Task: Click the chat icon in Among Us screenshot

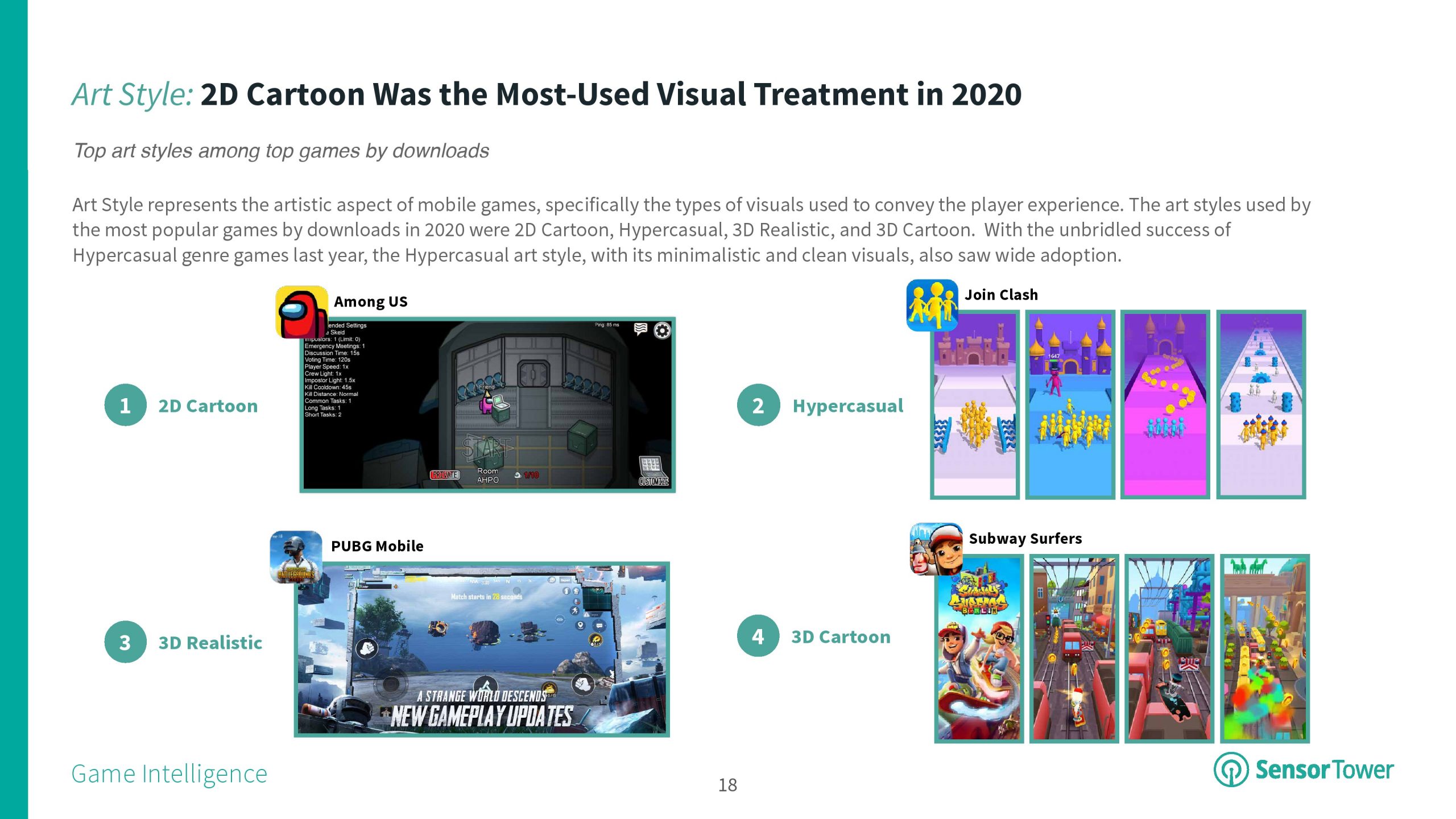Action: 640,329
